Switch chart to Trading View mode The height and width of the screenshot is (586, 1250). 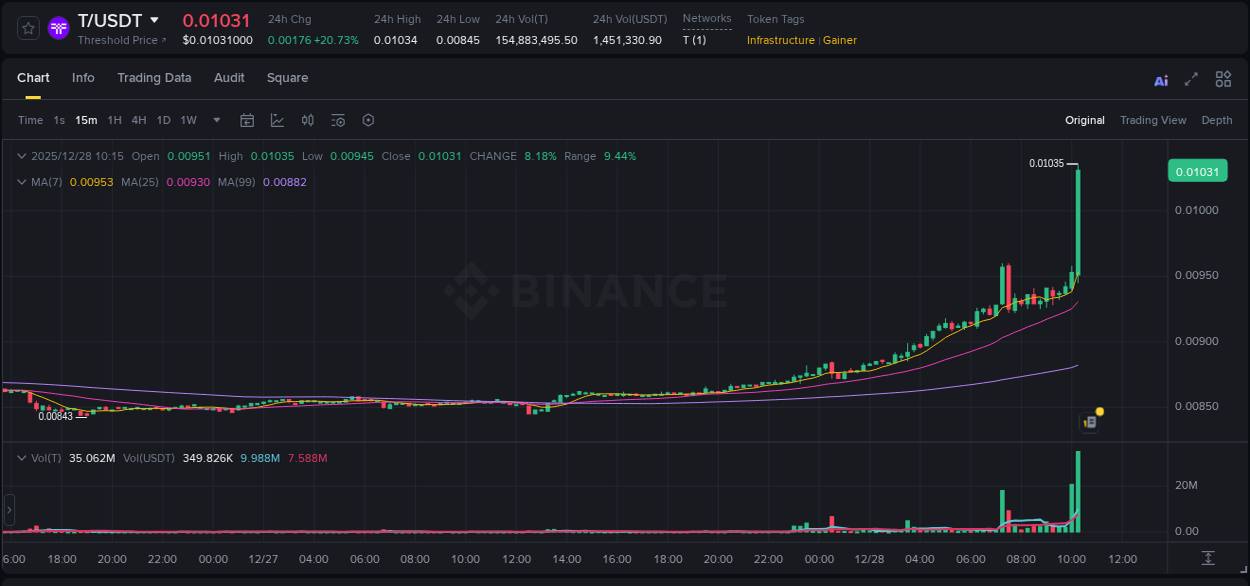pyautogui.click(x=1152, y=120)
